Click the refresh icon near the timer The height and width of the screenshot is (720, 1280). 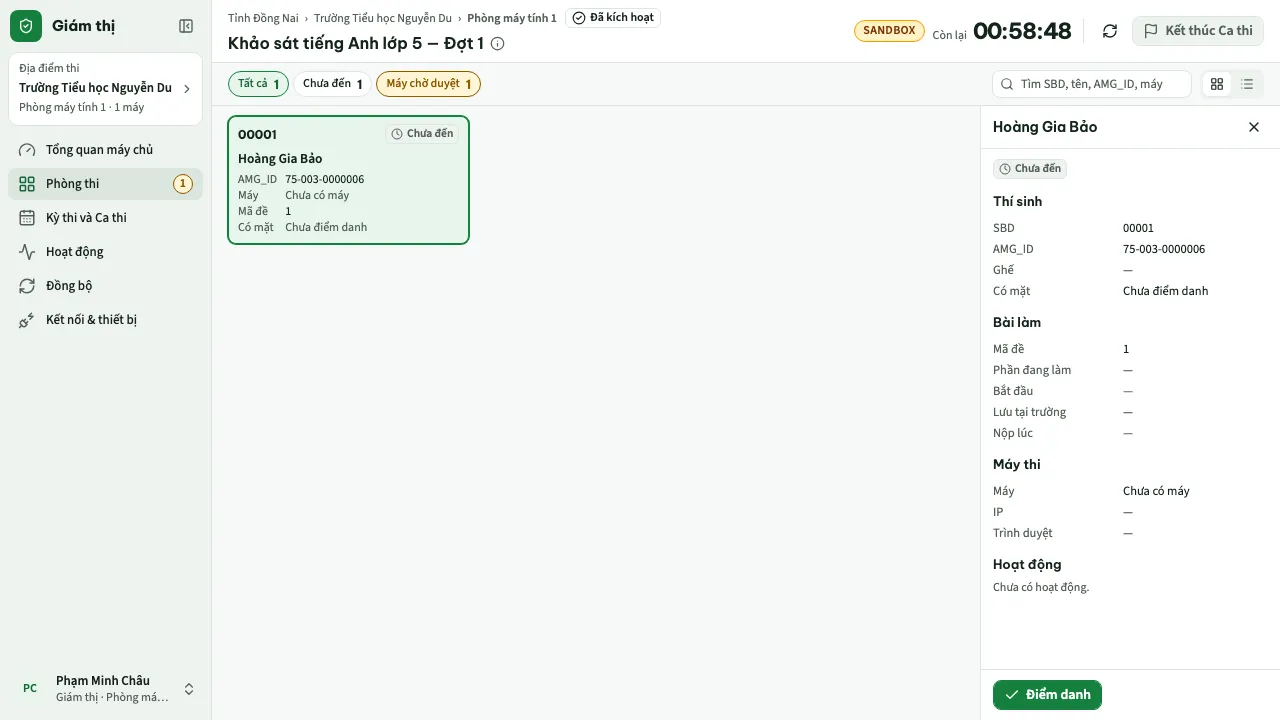(x=1110, y=31)
